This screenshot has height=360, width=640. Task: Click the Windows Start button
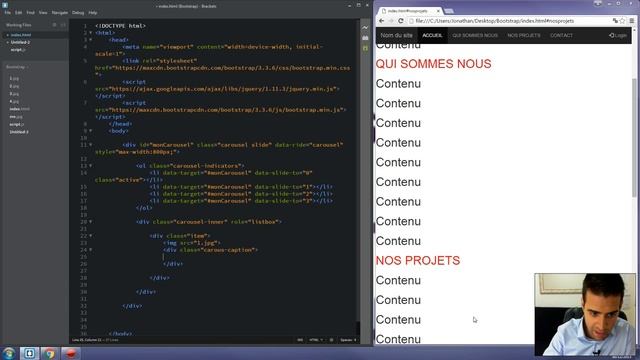point(9,353)
